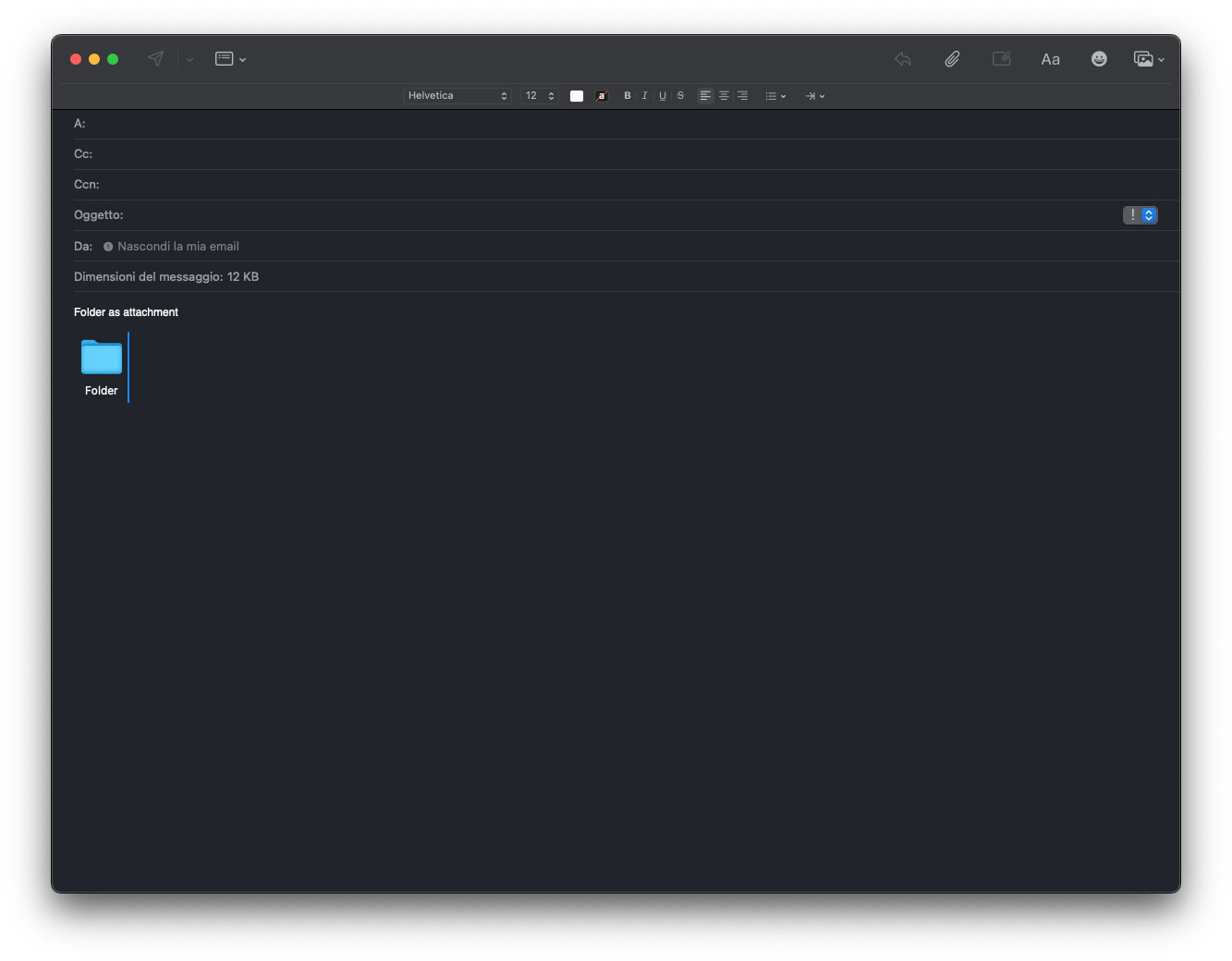Click the font size 12 stepper
This screenshot has width=1232, height=961.
click(540, 96)
